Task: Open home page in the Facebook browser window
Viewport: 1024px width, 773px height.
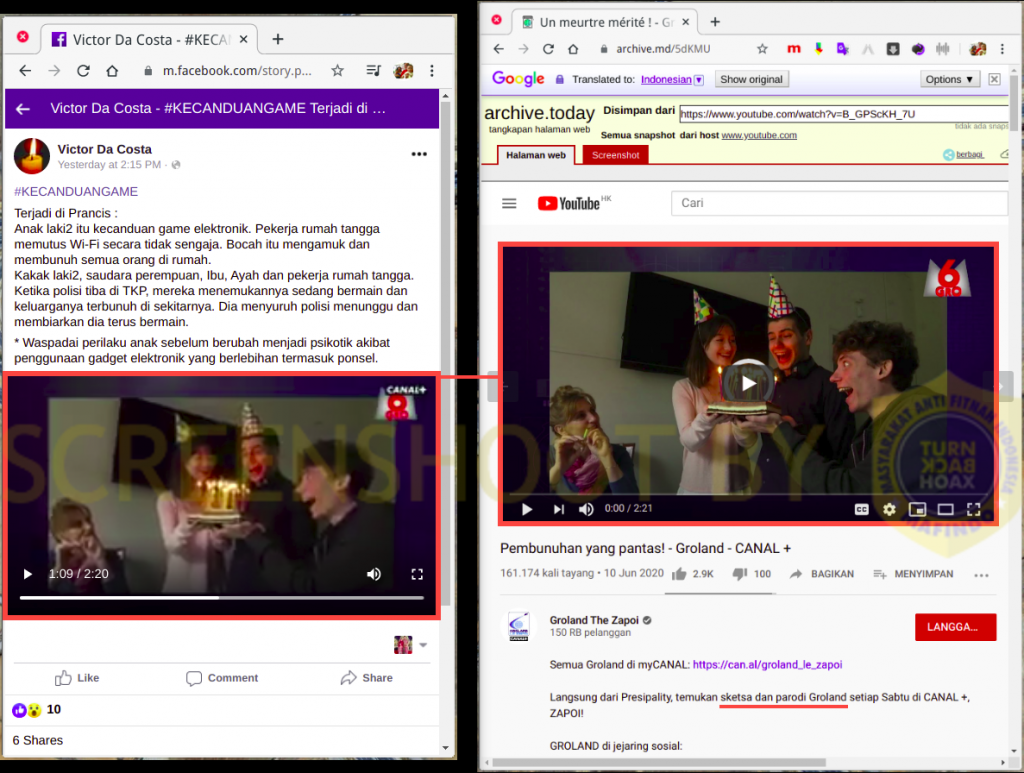Action: pos(112,71)
